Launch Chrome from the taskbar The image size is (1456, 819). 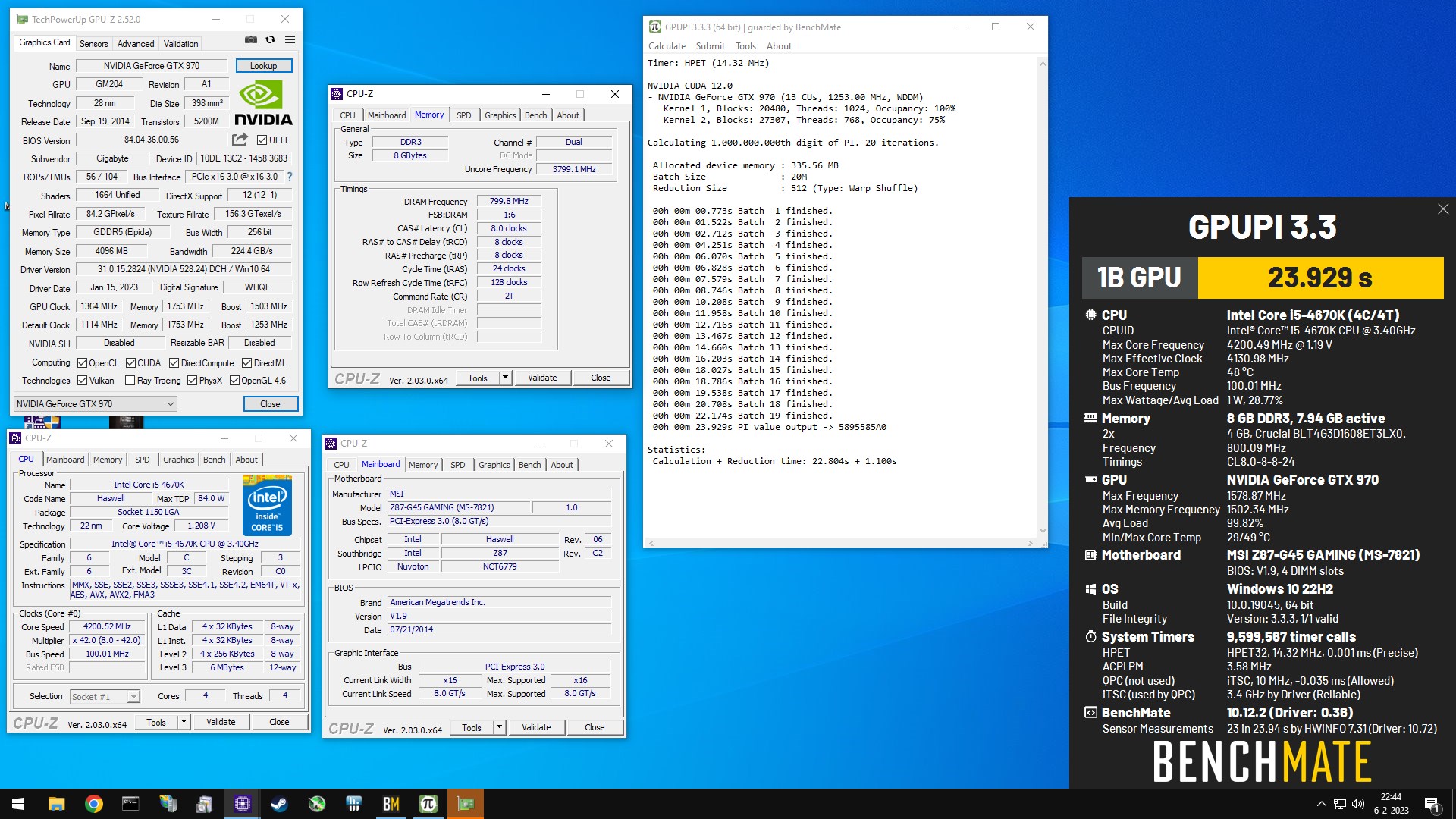point(93,804)
